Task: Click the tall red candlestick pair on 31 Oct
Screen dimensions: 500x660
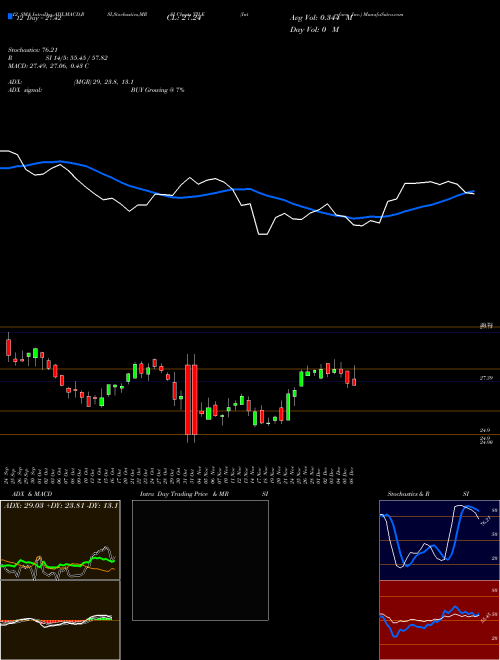Action: coord(191,399)
